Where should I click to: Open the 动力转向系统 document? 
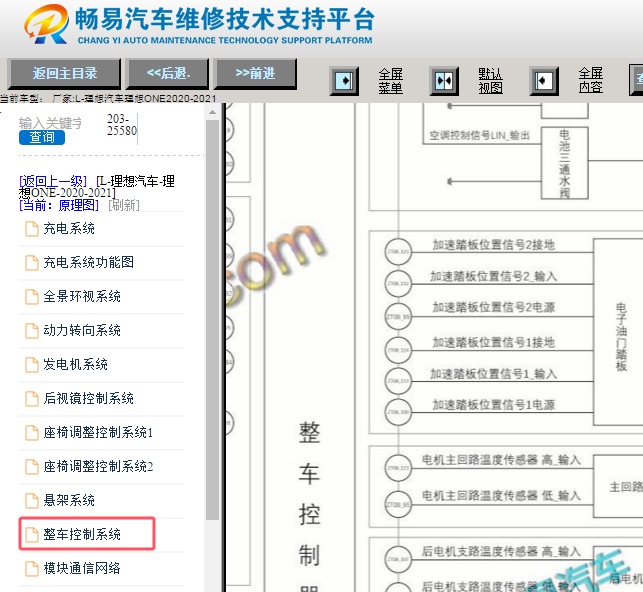click(x=82, y=330)
